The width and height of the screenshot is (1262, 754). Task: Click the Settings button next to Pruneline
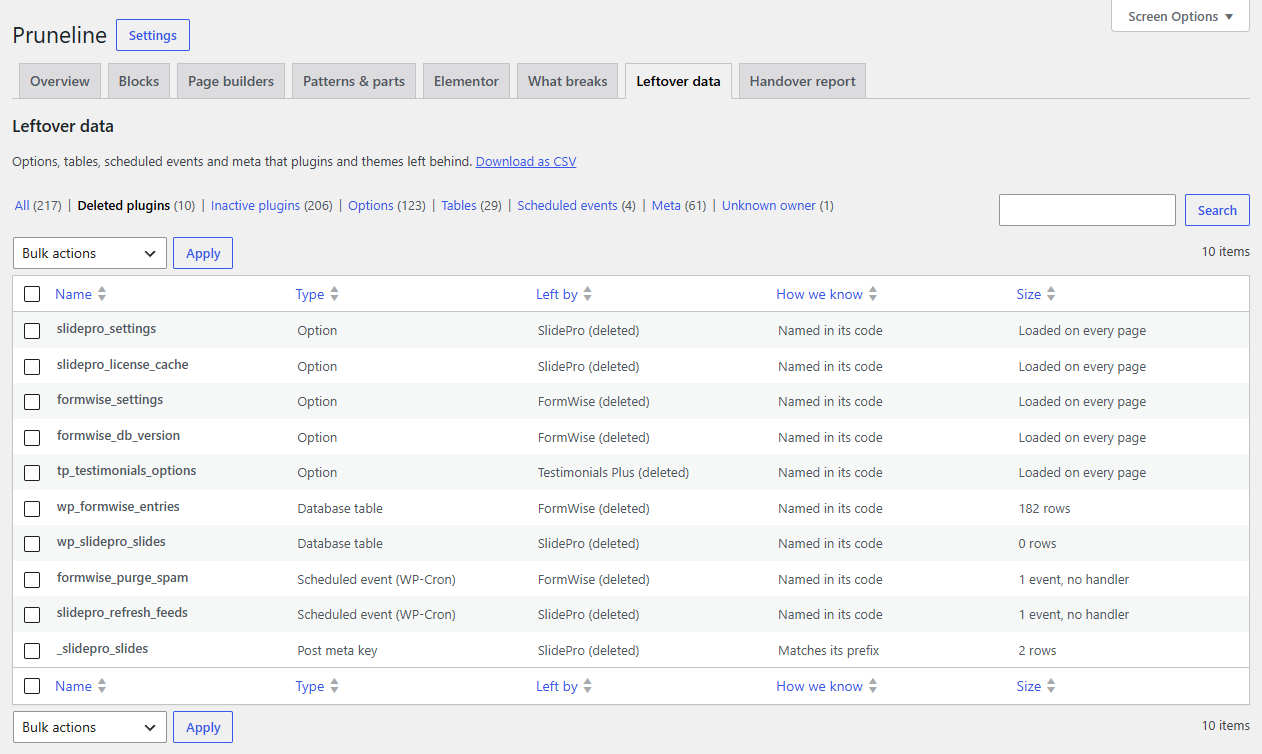click(x=153, y=35)
